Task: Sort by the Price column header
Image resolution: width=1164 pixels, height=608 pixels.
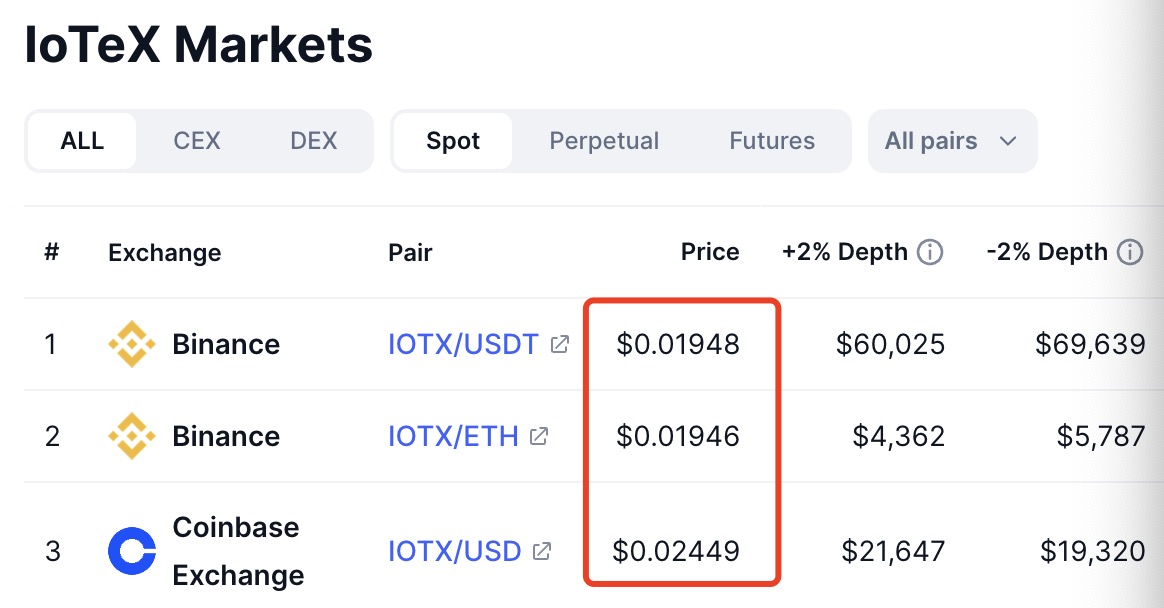Action: tap(710, 252)
